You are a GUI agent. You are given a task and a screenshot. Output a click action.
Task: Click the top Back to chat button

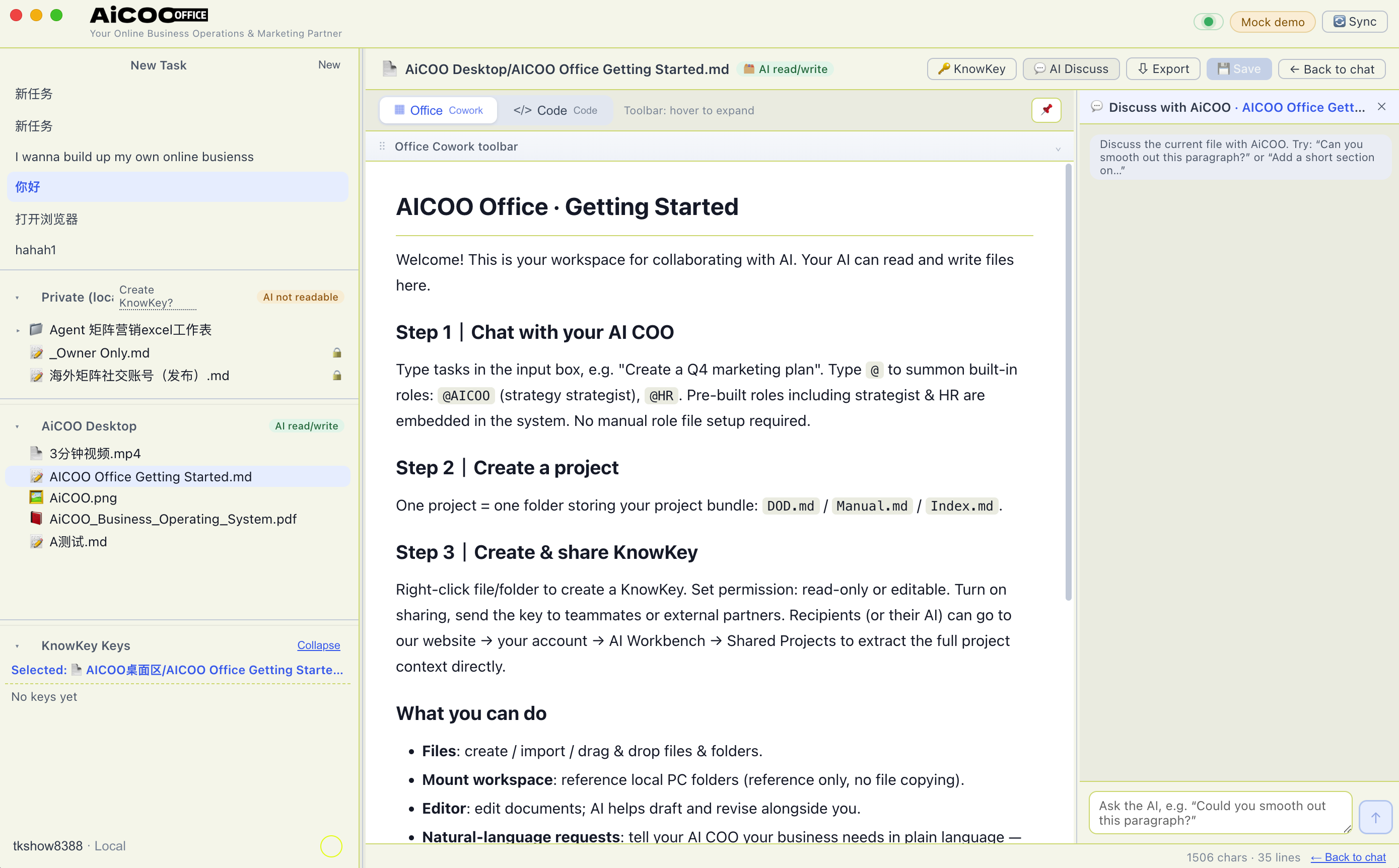(x=1331, y=69)
